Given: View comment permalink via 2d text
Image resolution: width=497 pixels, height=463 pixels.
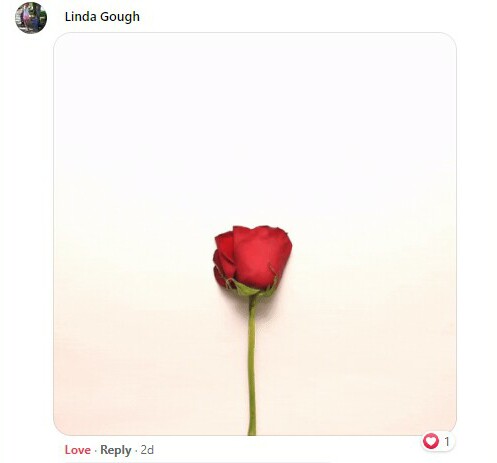Looking at the screenshot, I should tap(147, 450).
